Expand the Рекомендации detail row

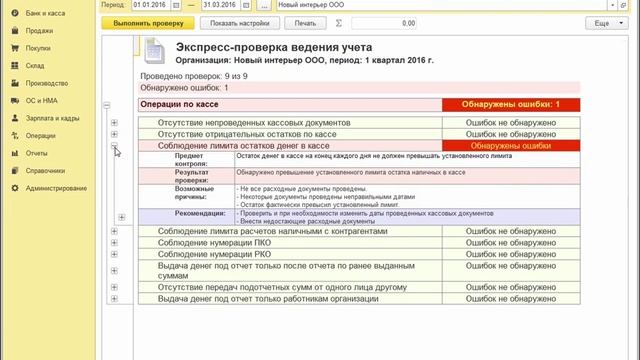[x=122, y=217]
